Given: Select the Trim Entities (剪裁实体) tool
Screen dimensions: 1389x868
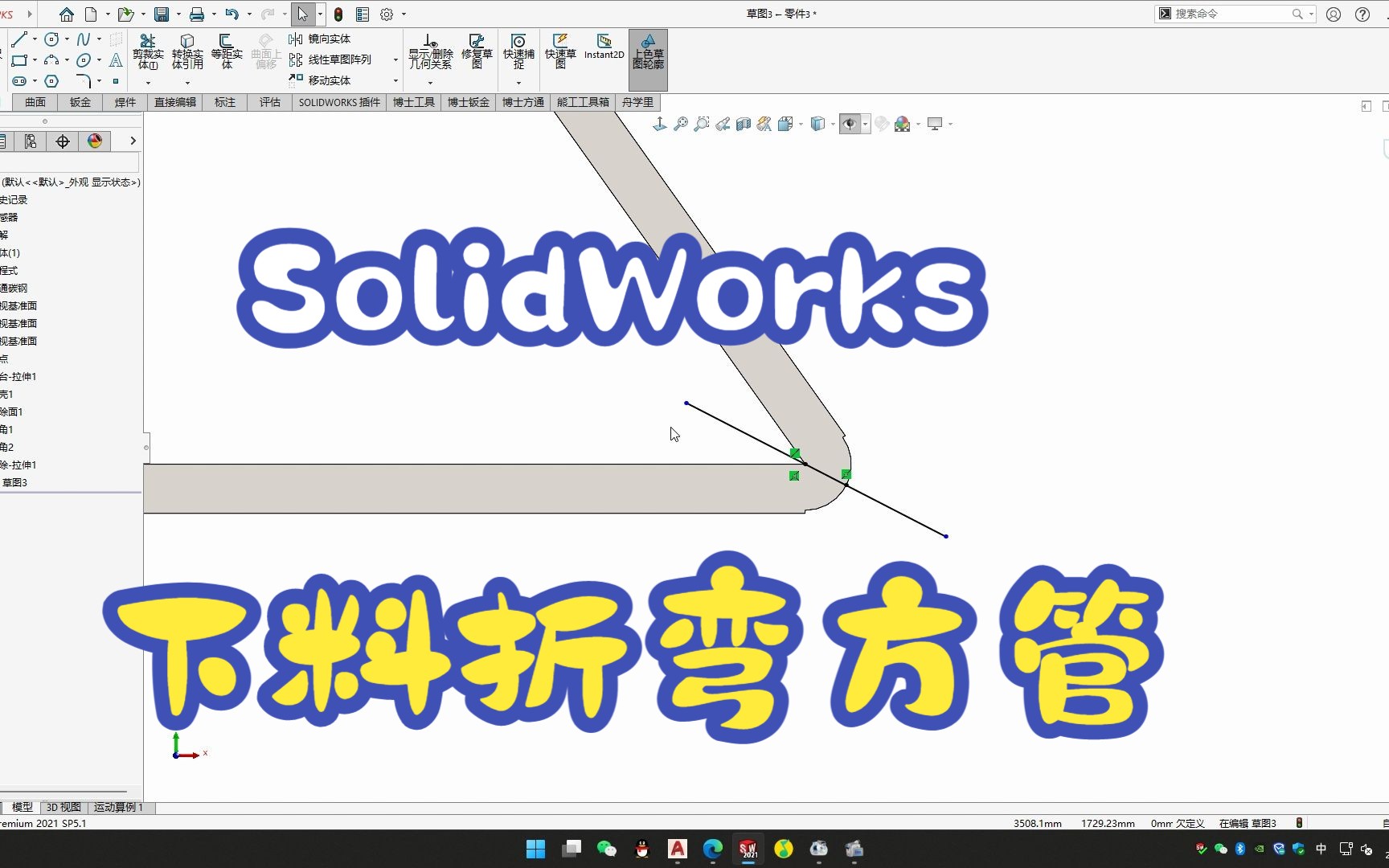Looking at the screenshot, I should click(x=148, y=52).
